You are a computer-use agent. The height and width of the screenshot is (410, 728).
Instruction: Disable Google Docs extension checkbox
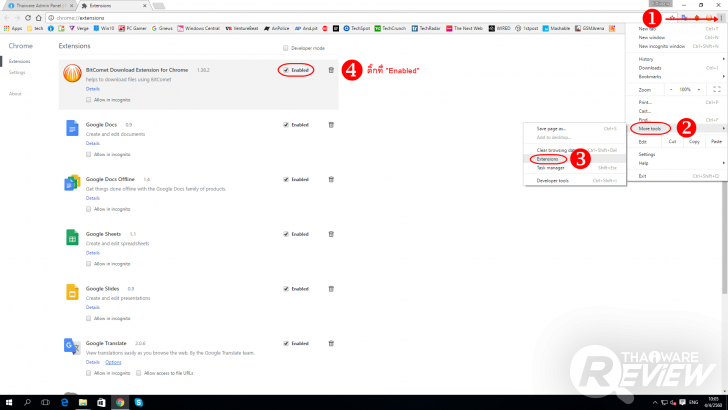point(286,125)
